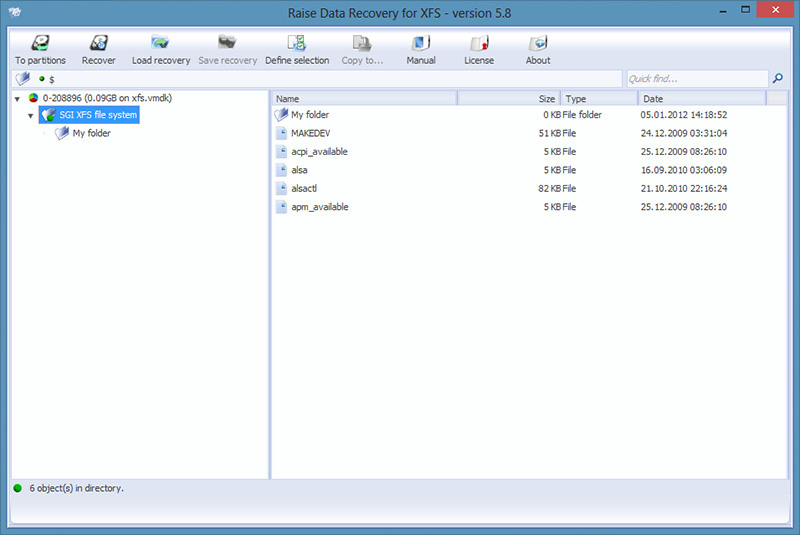Select the Copy to... toolbar icon
Viewport: 800px width, 535px height.
tap(362, 43)
